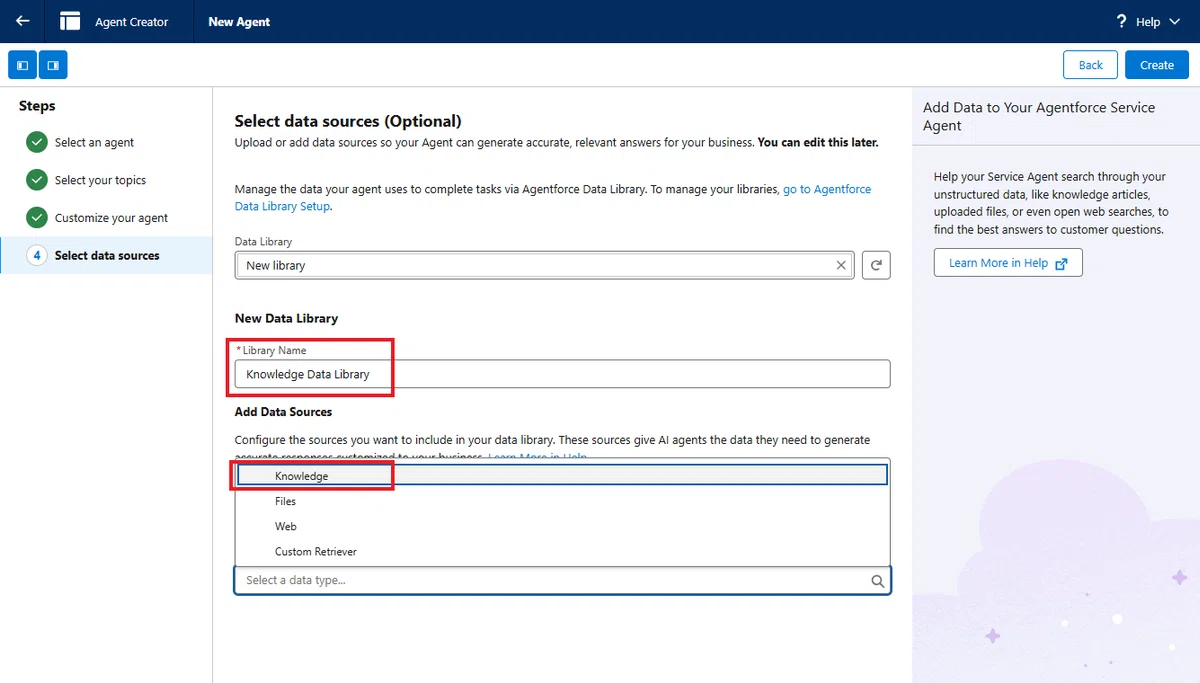Click the green check beside Customize your agent
This screenshot has height=683, width=1200.
click(37, 218)
